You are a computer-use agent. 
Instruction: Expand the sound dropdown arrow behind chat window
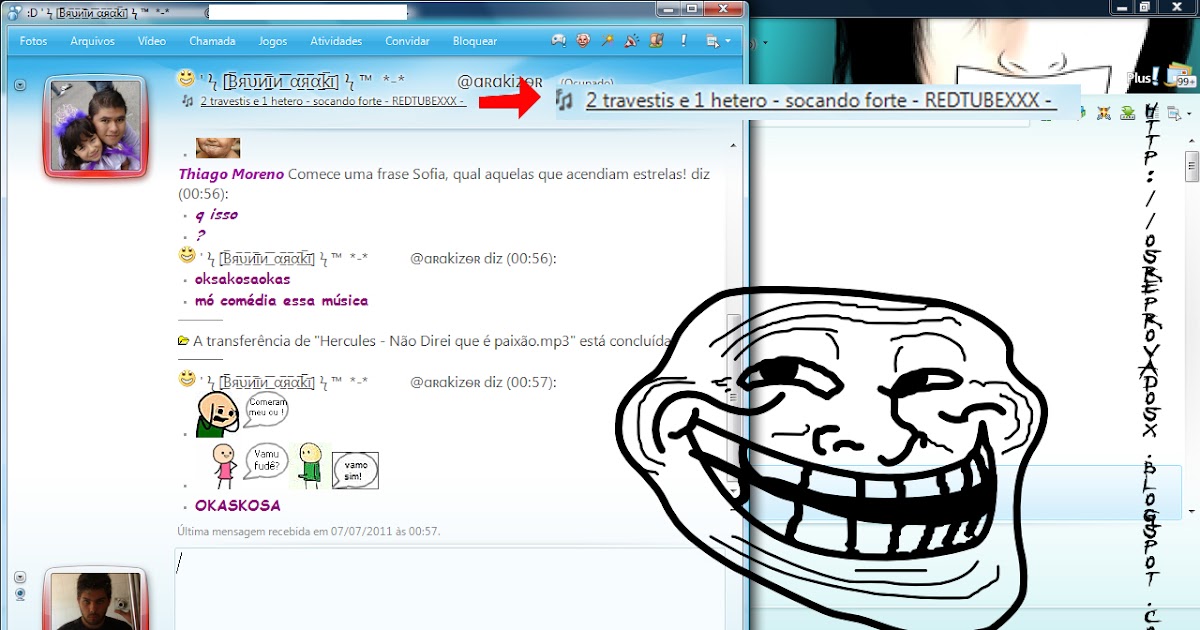coord(765,42)
